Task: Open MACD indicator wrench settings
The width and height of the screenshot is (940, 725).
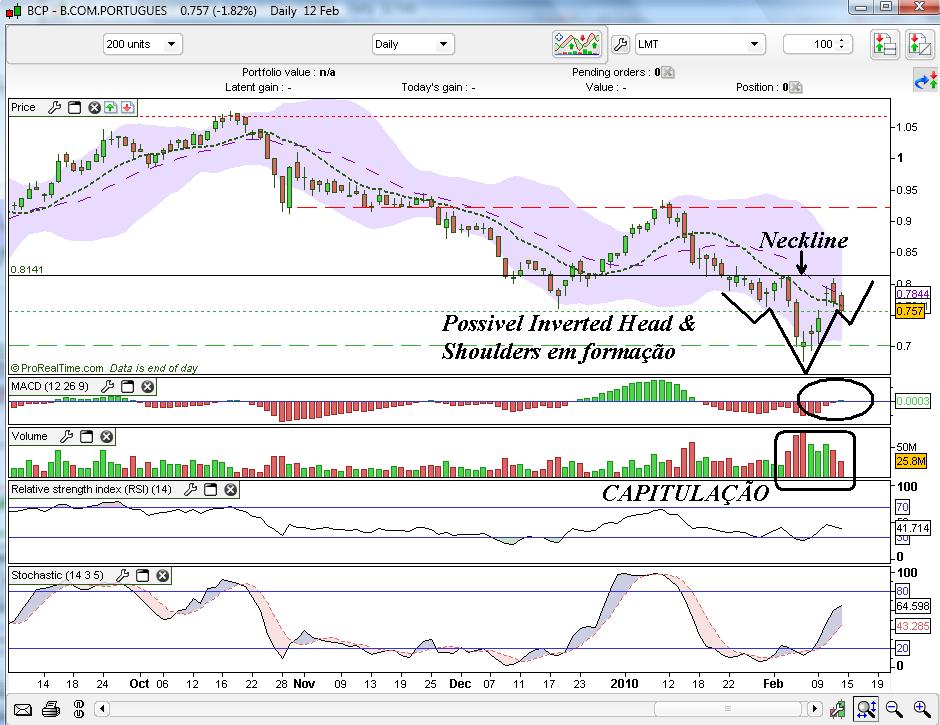Action: (x=108, y=386)
